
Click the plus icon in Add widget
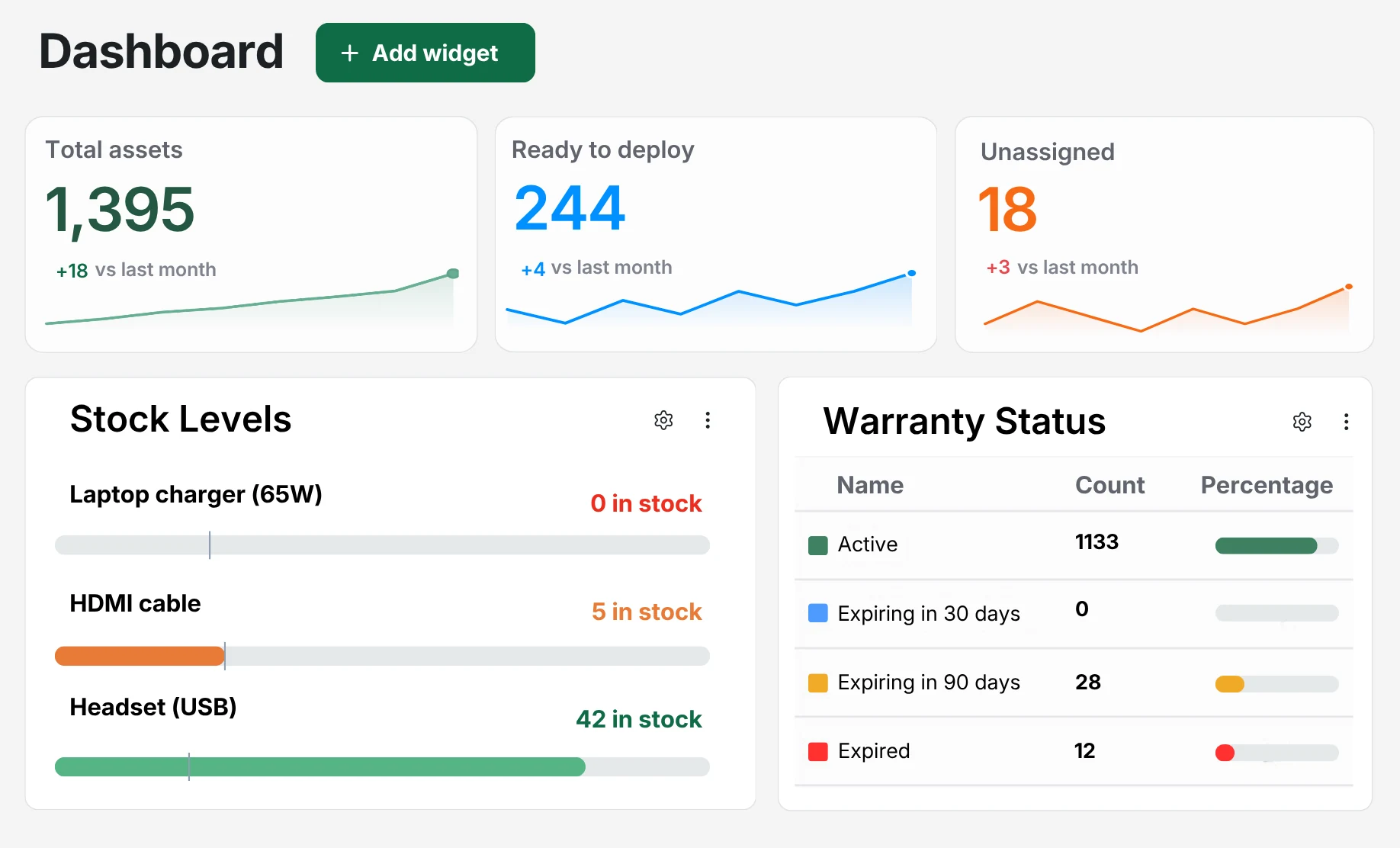coord(349,53)
